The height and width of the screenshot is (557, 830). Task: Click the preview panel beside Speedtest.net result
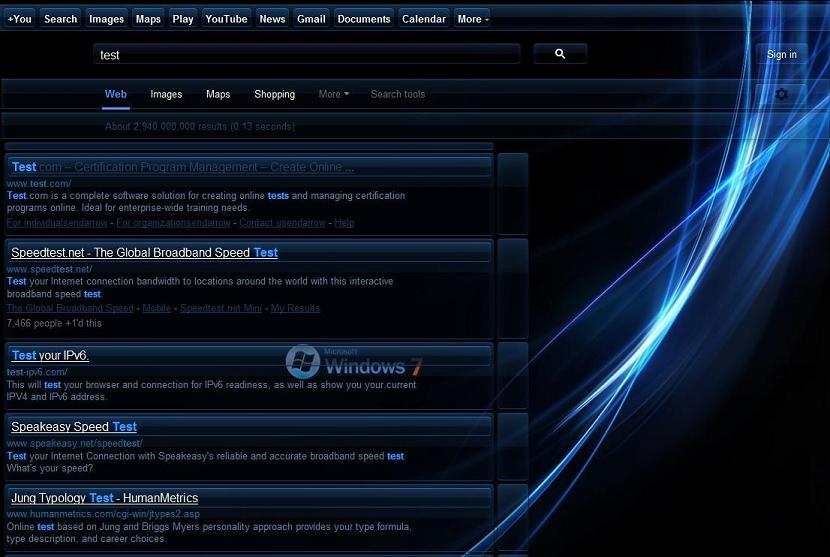tap(512, 289)
